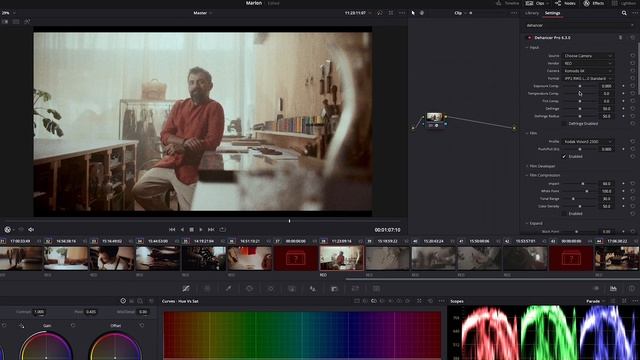Open the Power Window palette icon

(x=249, y=289)
